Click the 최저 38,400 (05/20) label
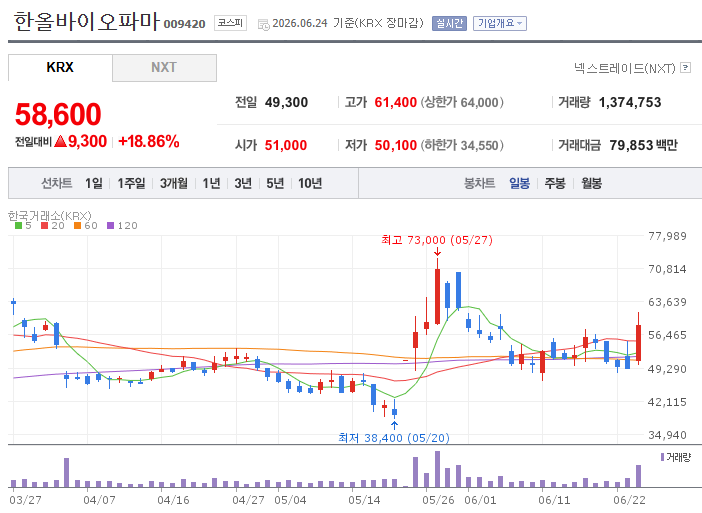The height and width of the screenshot is (513, 702). pos(394,437)
